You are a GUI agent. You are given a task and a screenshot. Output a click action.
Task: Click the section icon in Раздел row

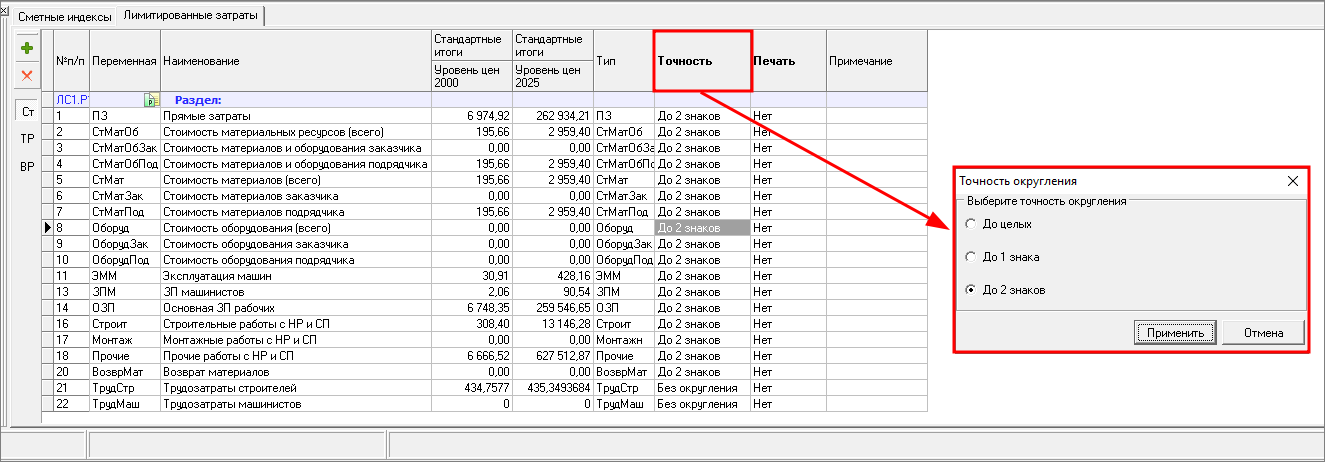[150, 100]
